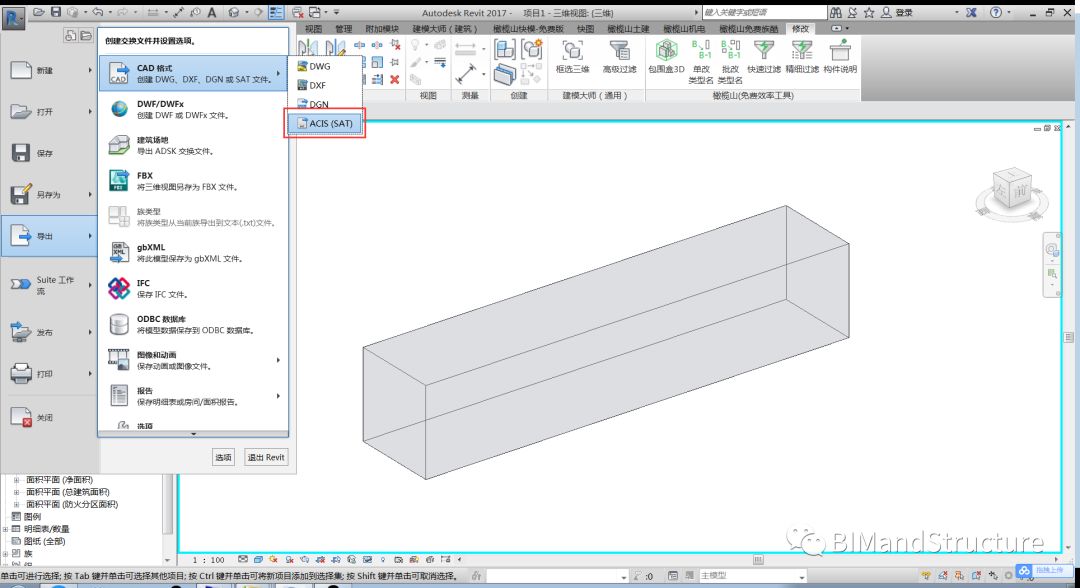Open the 主模型 design options dropdown
The width and height of the screenshot is (1080, 588).
pyautogui.click(x=803, y=576)
